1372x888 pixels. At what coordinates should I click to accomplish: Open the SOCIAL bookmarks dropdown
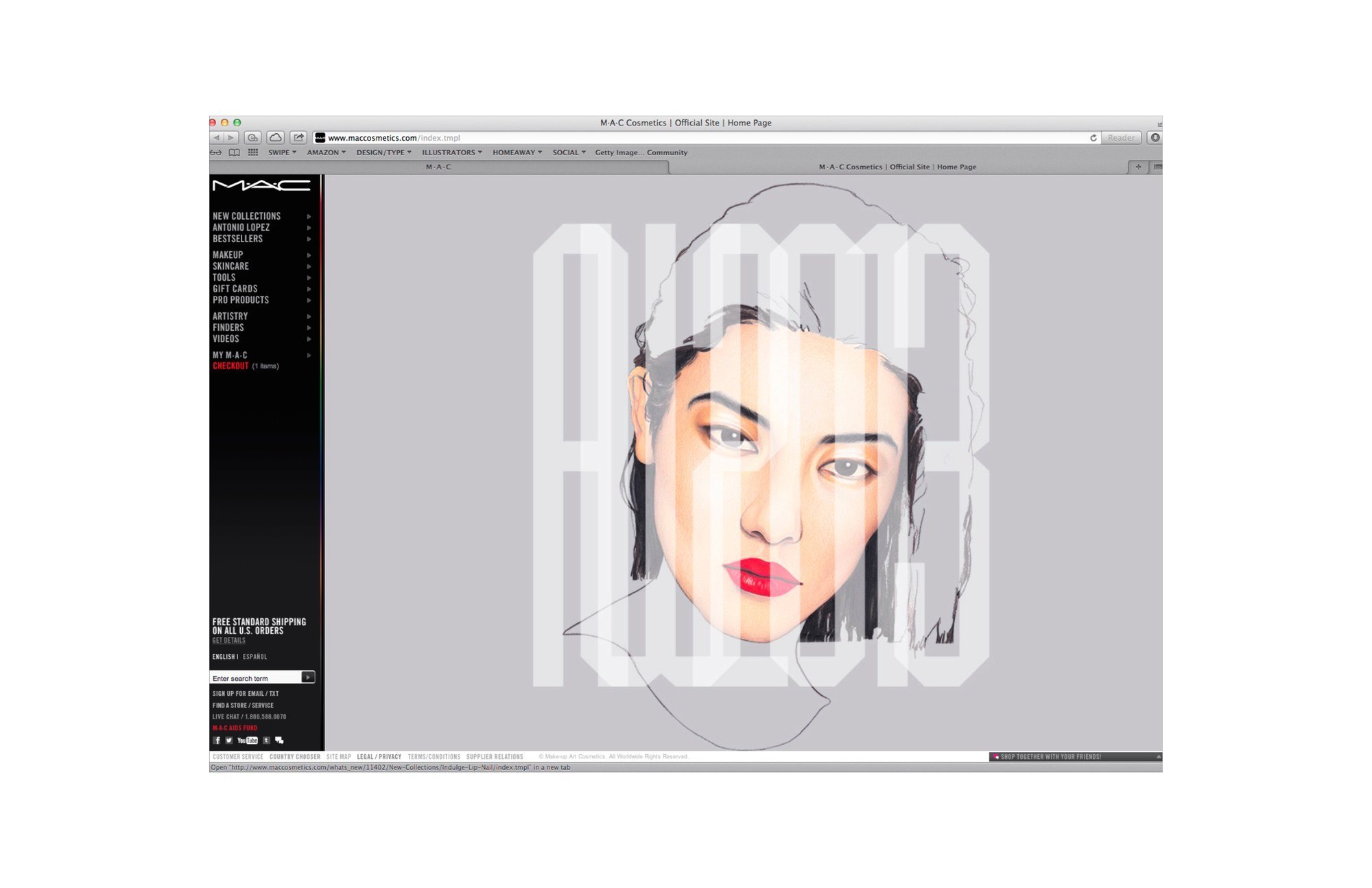click(x=569, y=152)
